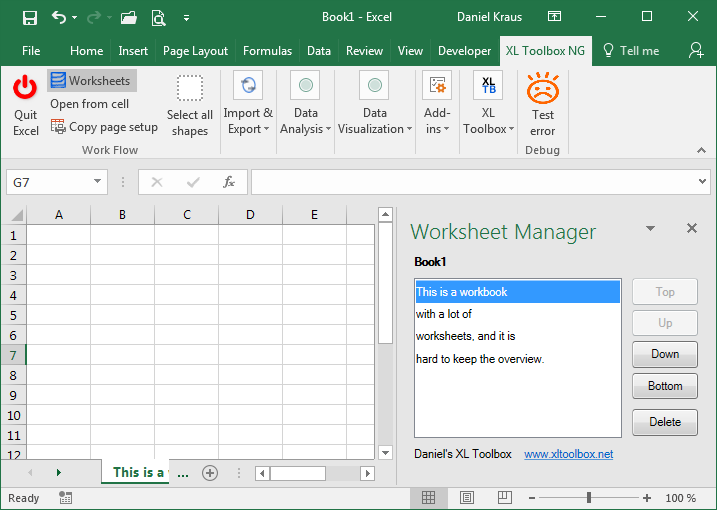The width and height of the screenshot is (717, 510).
Task: Click Copy page setup
Action: (x=104, y=127)
